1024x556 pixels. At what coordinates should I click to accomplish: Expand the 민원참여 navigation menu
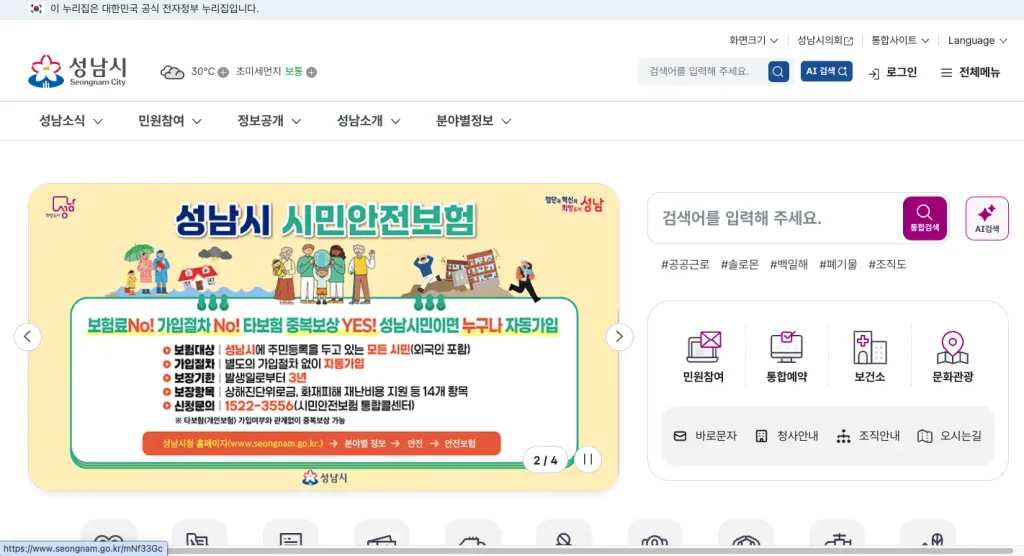(x=170, y=121)
